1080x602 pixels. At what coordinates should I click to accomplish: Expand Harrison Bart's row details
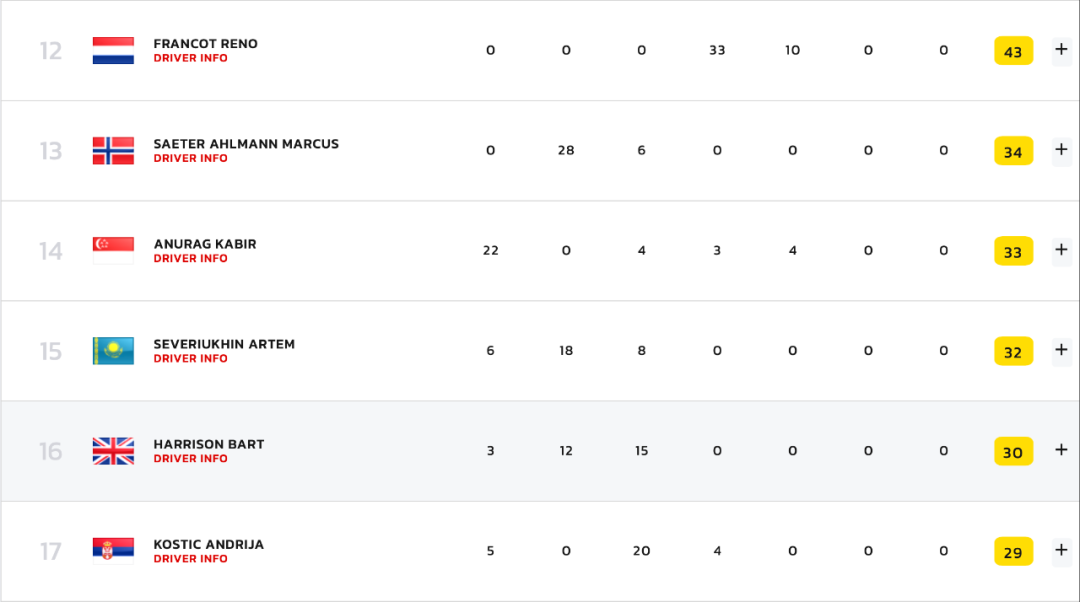coord(1061,450)
